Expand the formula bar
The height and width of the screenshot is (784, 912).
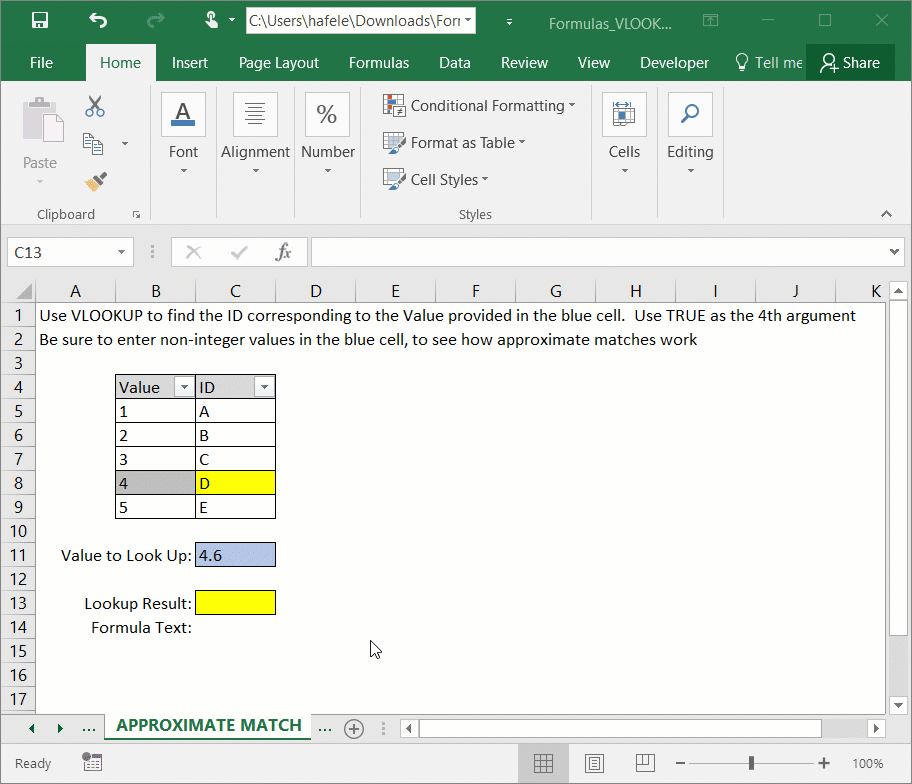tap(894, 252)
